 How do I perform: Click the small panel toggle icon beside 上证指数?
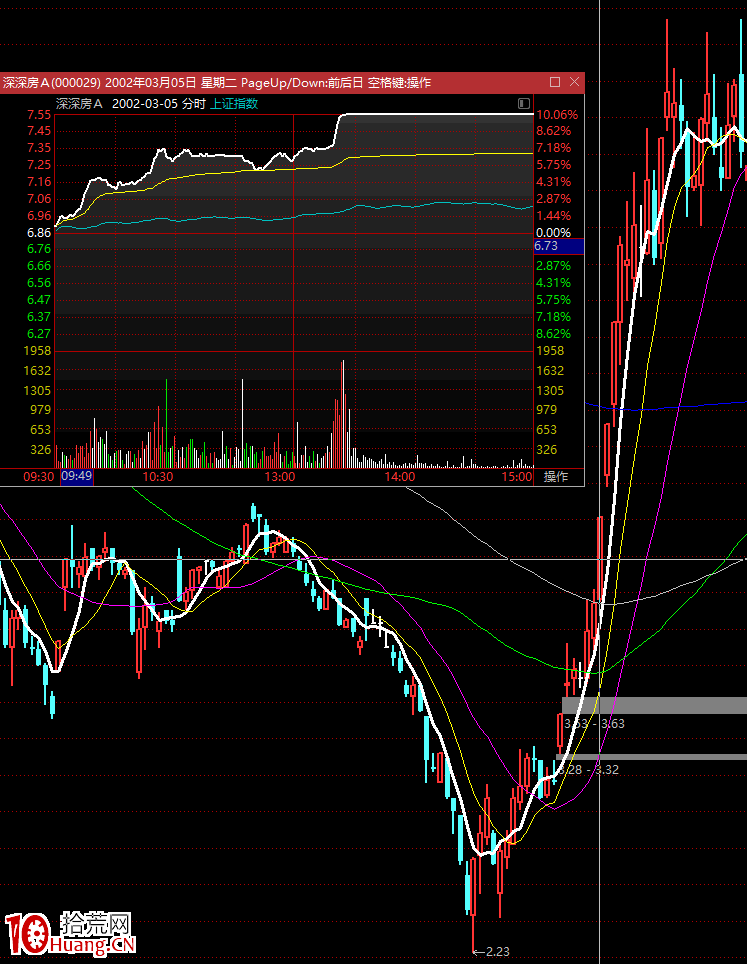click(523, 103)
